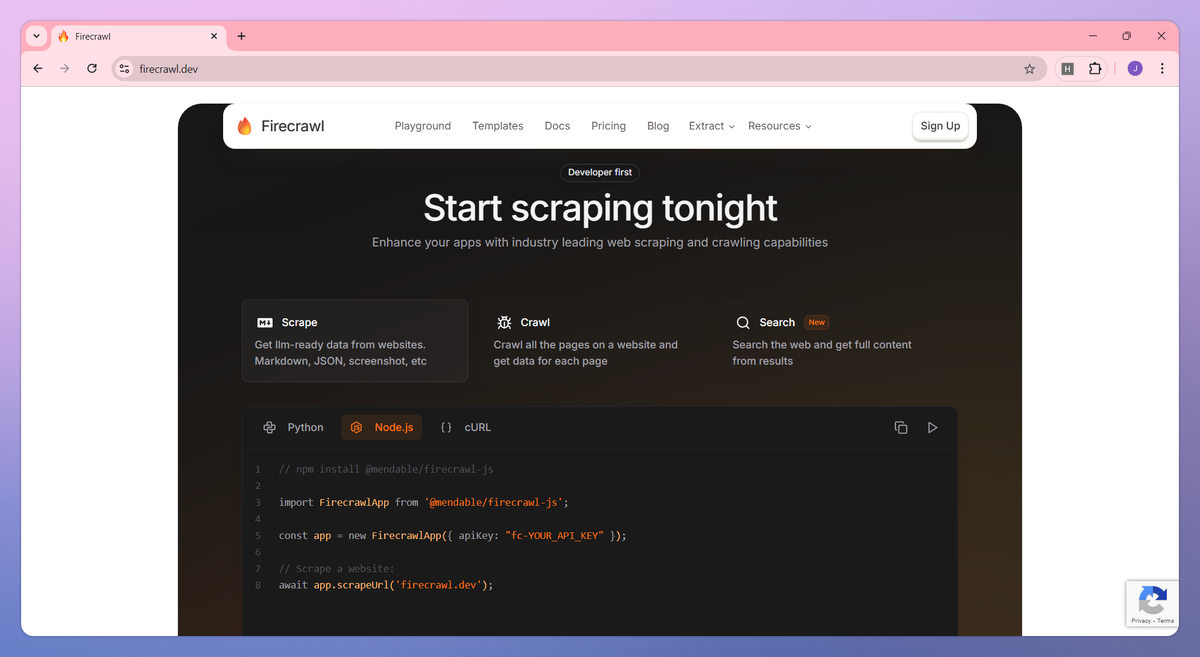Image resolution: width=1200 pixels, height=657 pixels.
Task: Run the snippet using the play icon
Action: coord(932,427)
